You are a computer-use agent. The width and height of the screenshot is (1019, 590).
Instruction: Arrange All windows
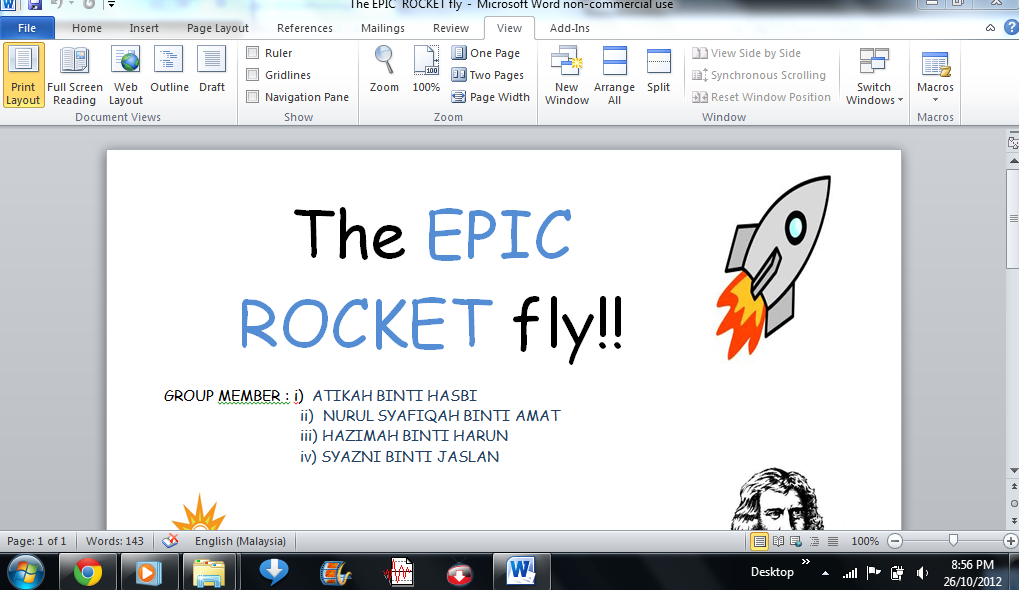click(x=614, y=75)
